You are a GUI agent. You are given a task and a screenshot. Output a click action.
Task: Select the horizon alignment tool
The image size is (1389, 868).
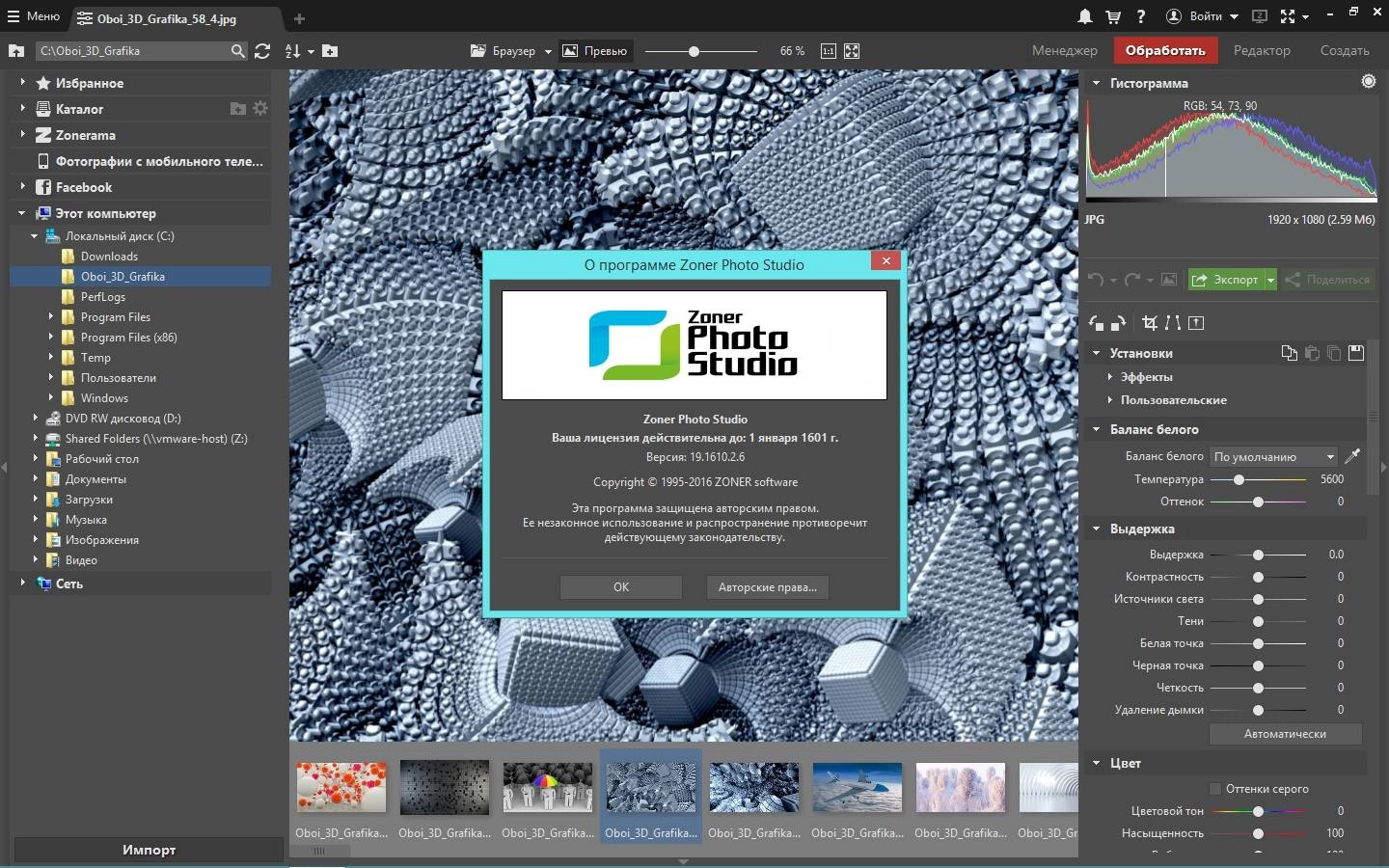(x=1196, y=323)
